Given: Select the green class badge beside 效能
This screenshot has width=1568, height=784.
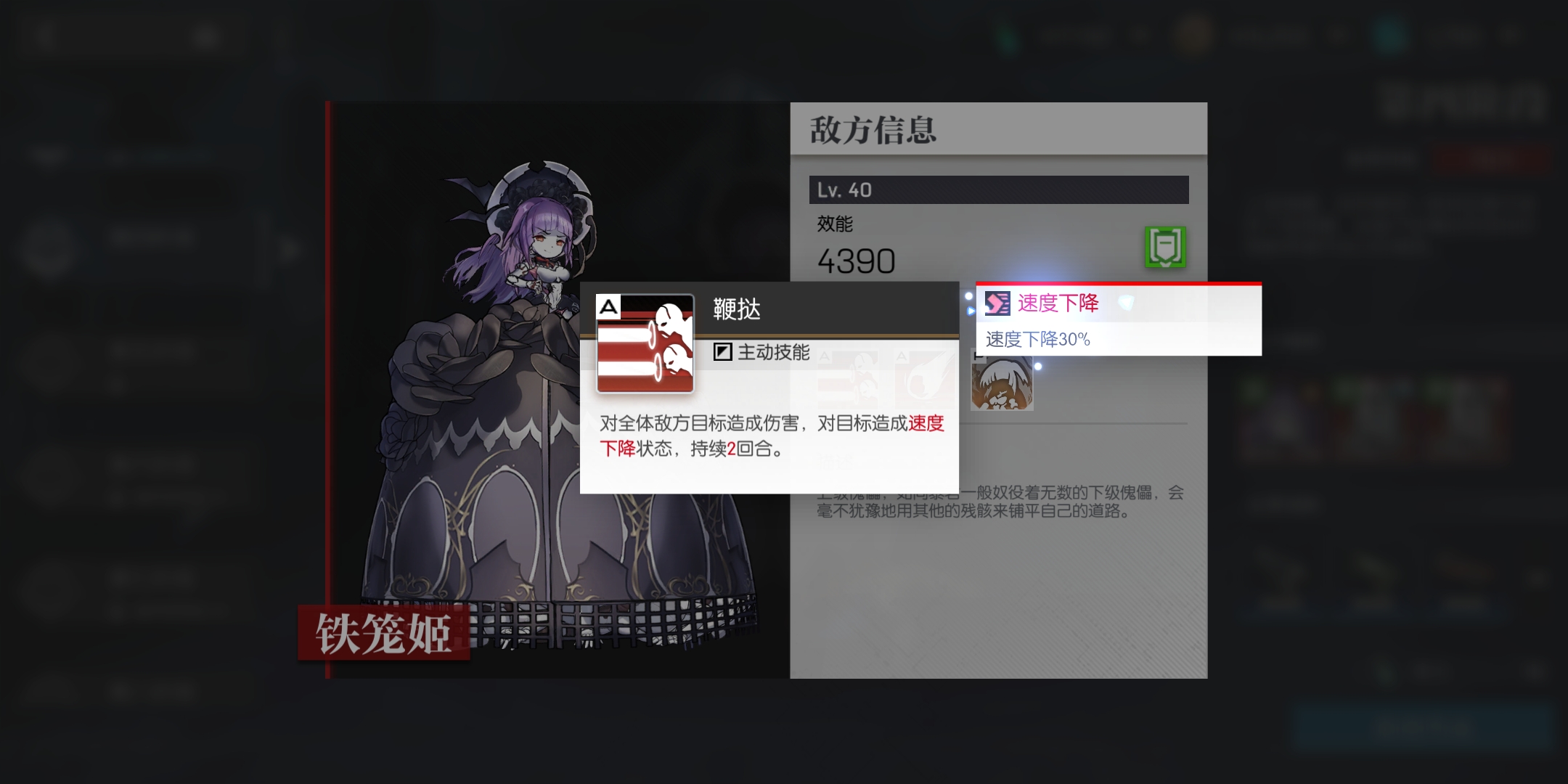Looking at the screenshot, I should point(1165,247).
